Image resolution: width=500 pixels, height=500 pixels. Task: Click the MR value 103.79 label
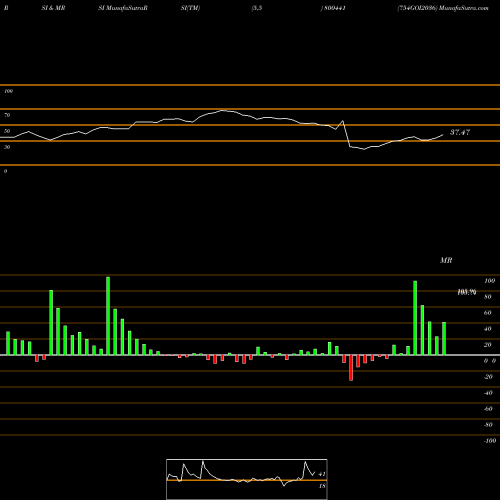467,292
